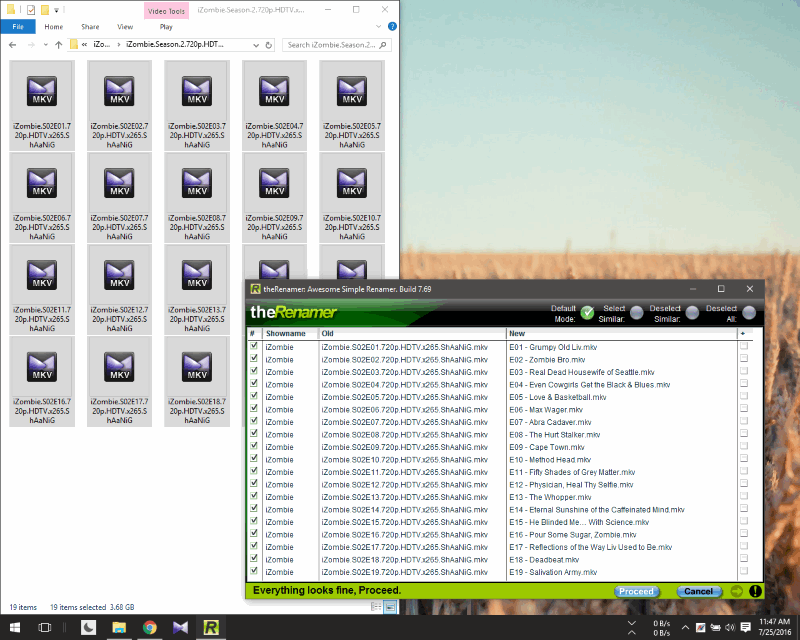Image resolution: width=800 pixels, height=640 pixels.
Task: Toggle the Select Similar round button
Action: click(x=637, y=313)
